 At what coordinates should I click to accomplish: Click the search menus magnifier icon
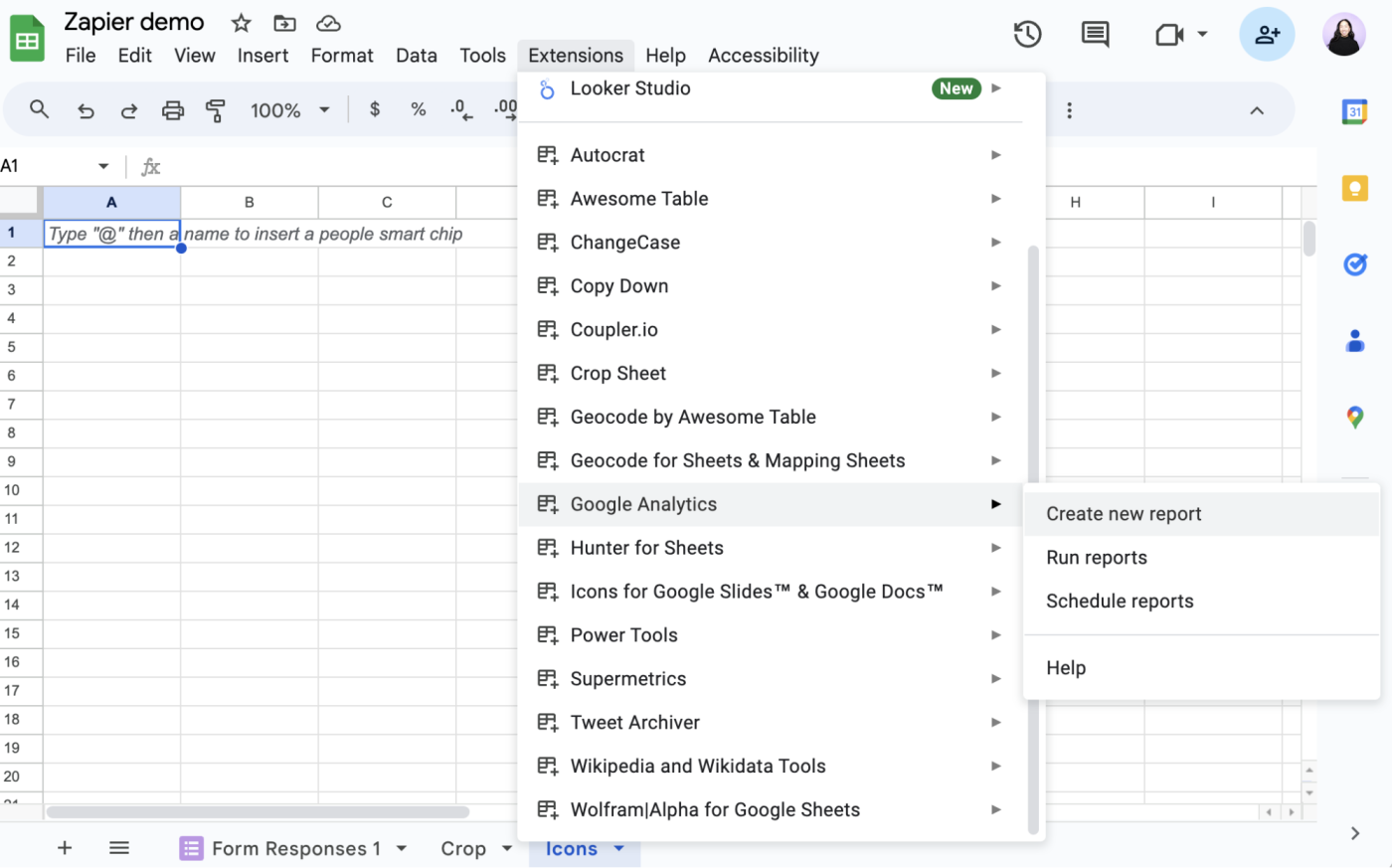(x=39, y=109)
